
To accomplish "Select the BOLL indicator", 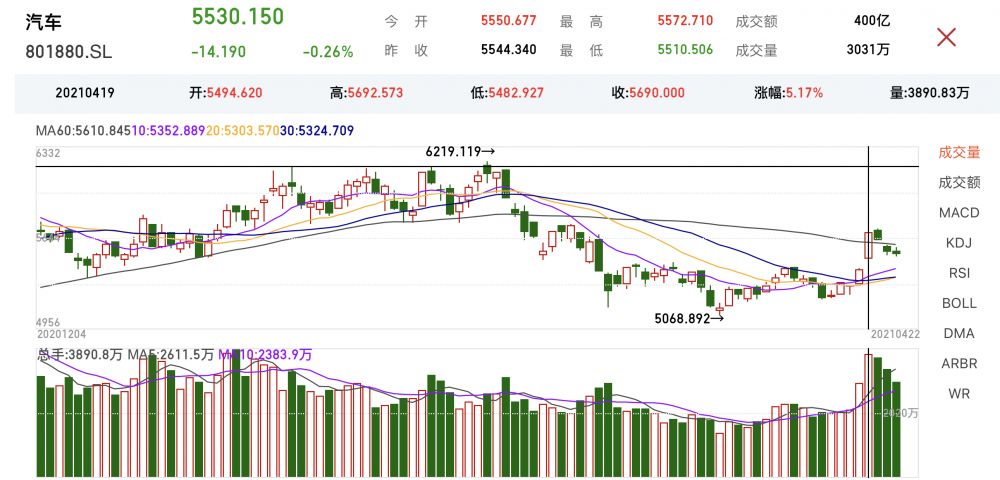I will (959, 303).
